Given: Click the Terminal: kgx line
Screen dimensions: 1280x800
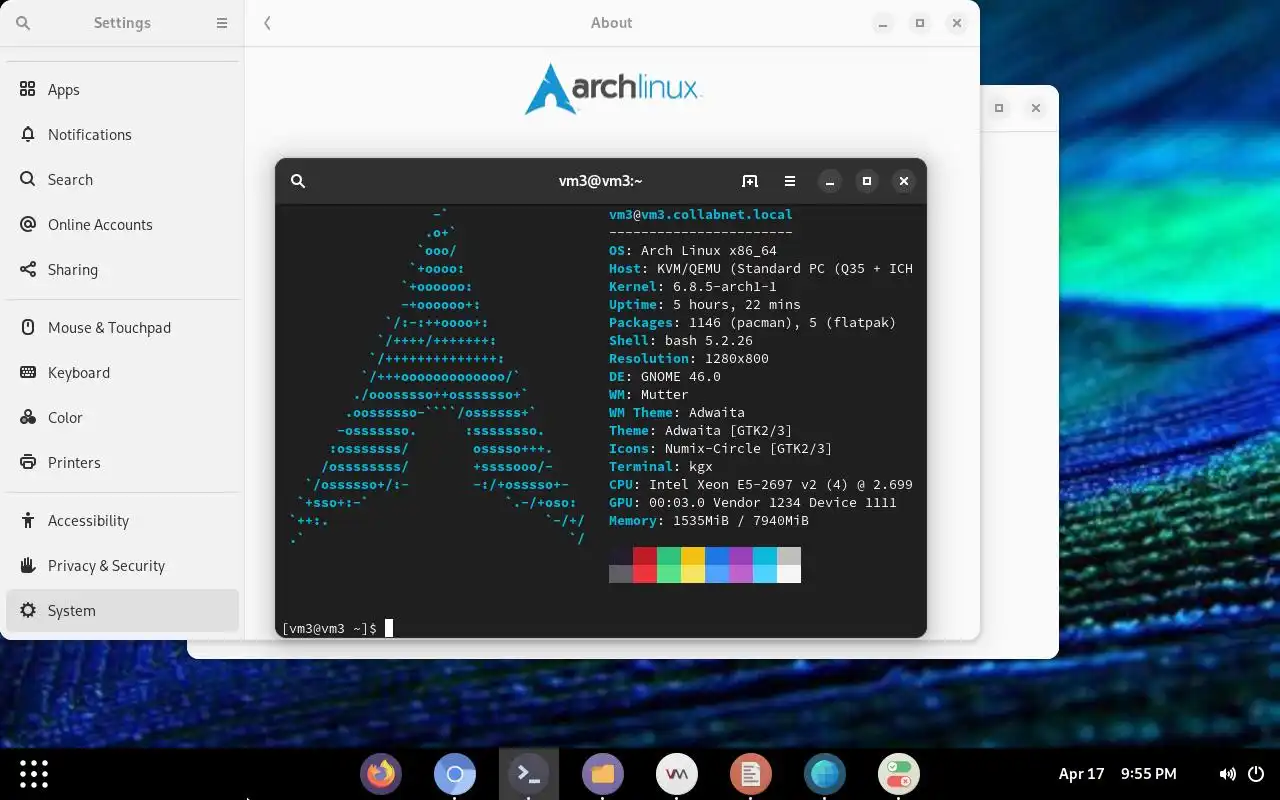Looking at the screenshot, I should [x=660, y=466].
